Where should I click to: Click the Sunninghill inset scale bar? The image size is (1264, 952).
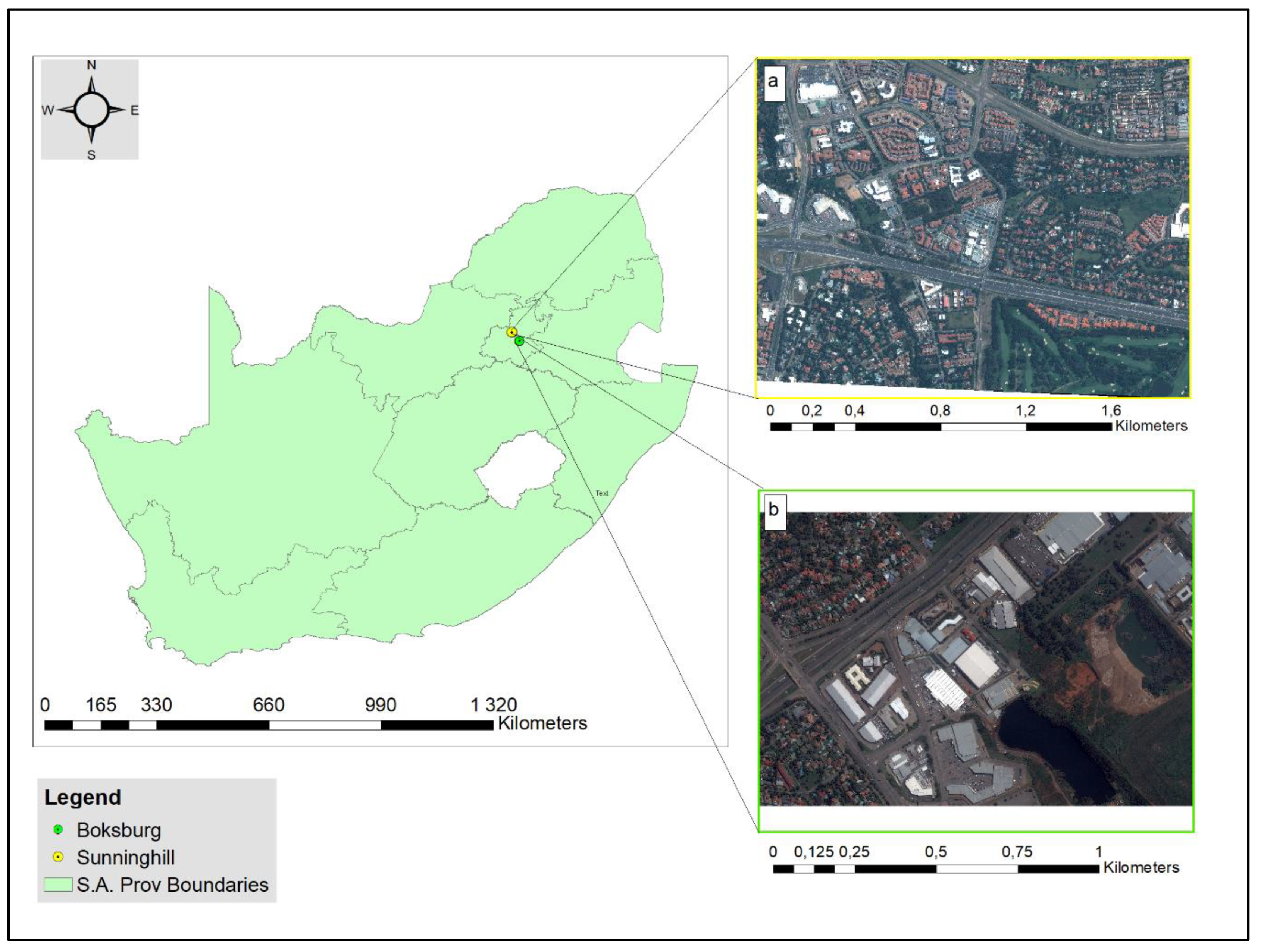(x=941, y=427)
